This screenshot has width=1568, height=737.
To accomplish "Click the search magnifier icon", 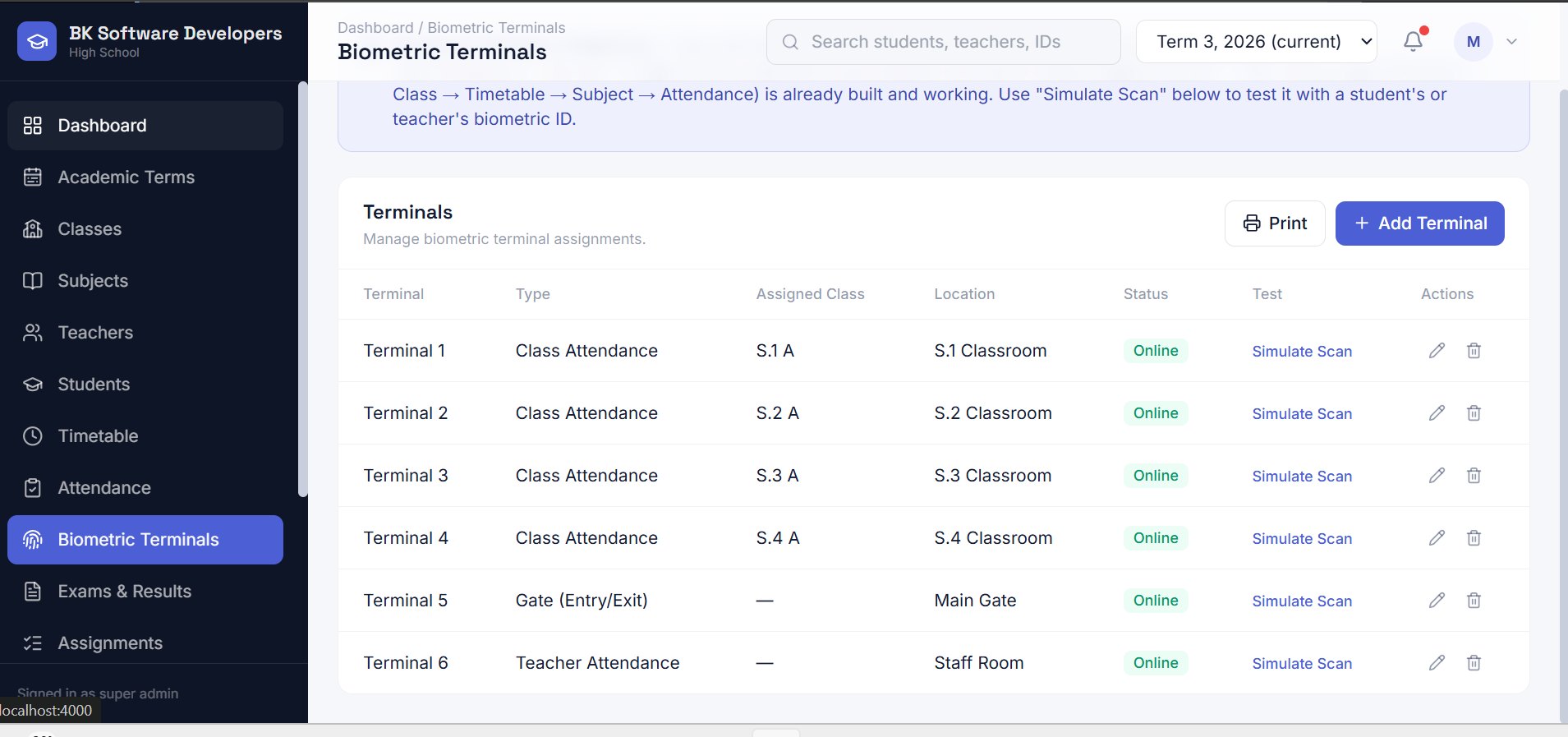I will [x=790, y=42].
